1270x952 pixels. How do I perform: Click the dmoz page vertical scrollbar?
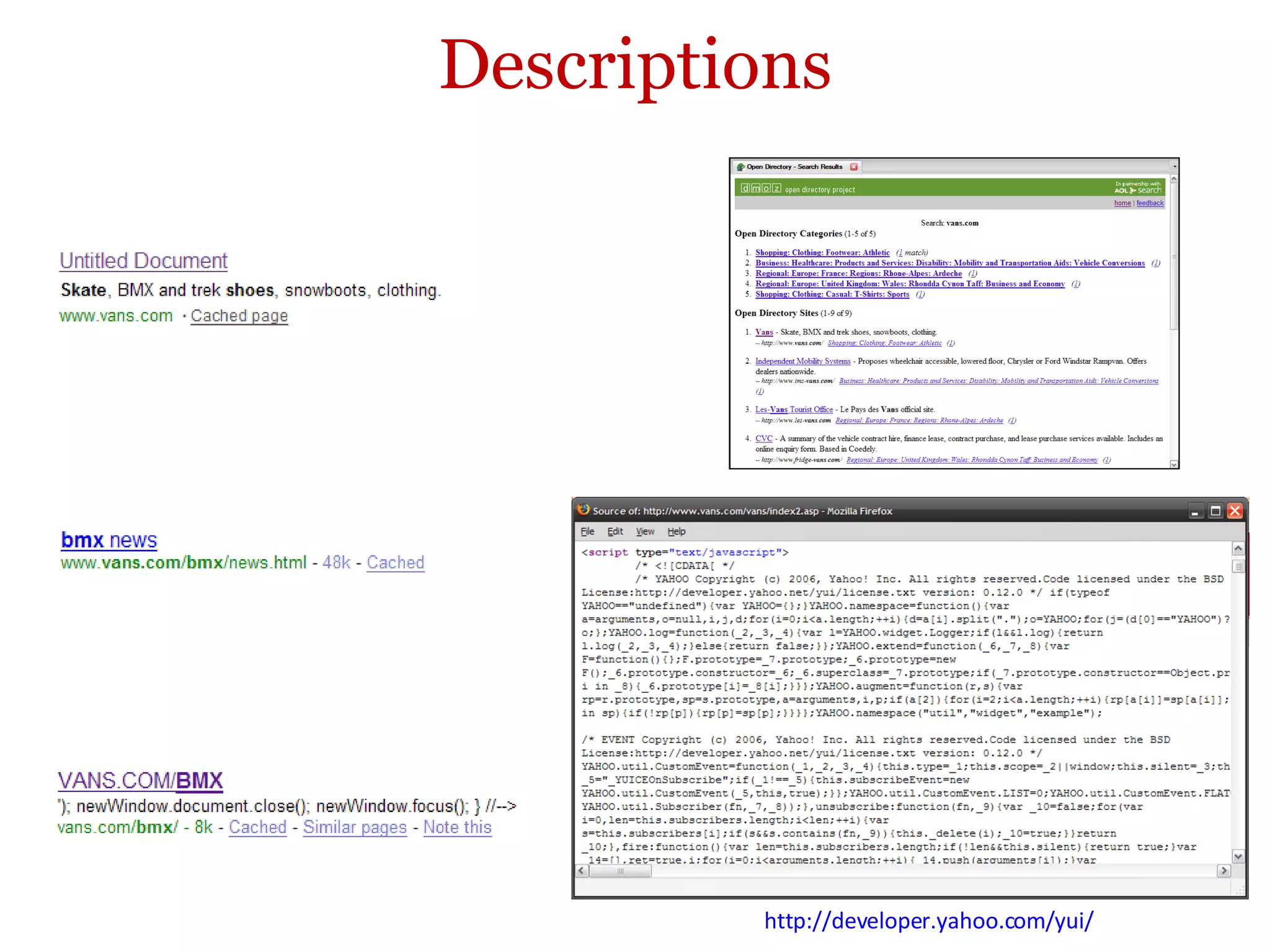[x=1173, y=256]
